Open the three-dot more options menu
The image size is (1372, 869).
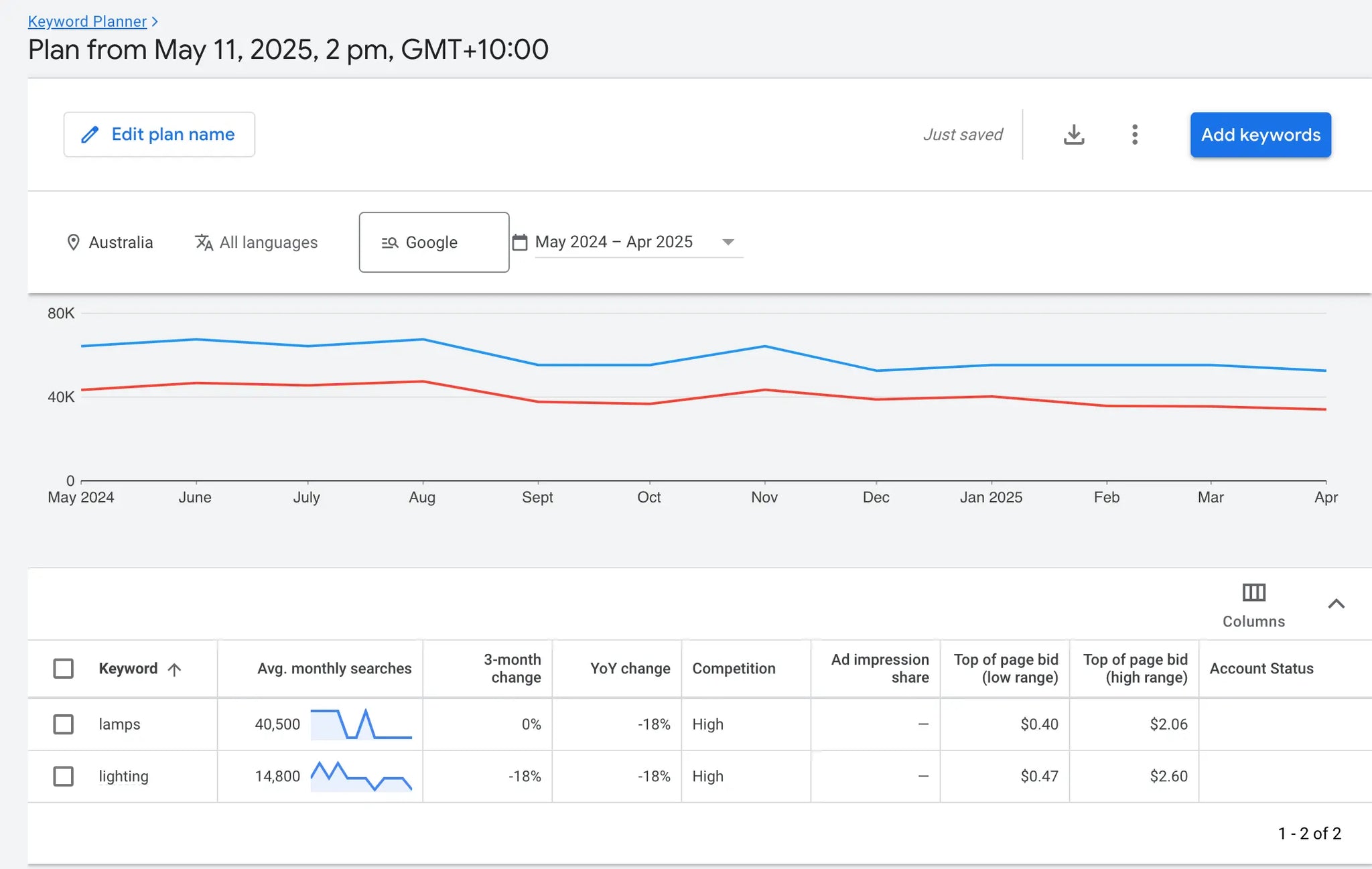pos(1134,135)
